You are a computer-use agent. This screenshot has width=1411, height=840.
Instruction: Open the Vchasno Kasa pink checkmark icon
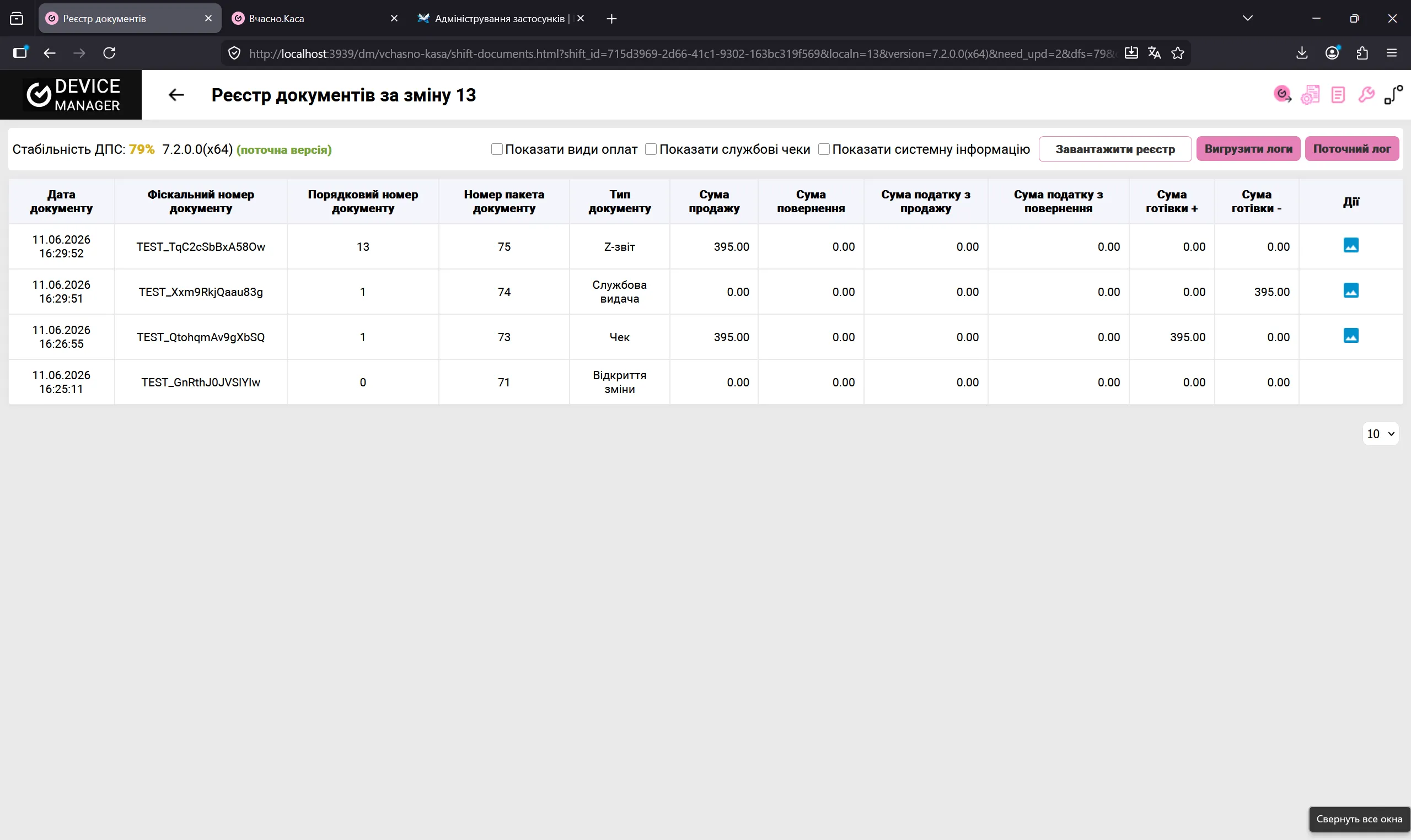pos(1282,95)
